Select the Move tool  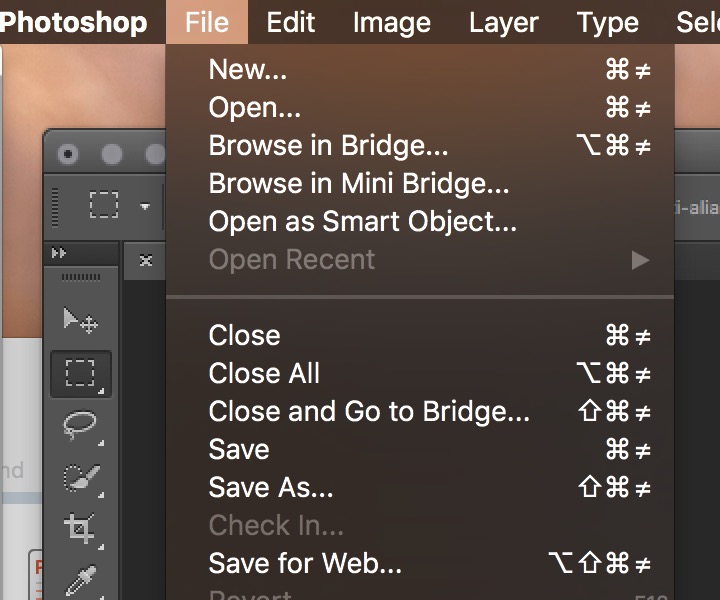click(80, 320)
